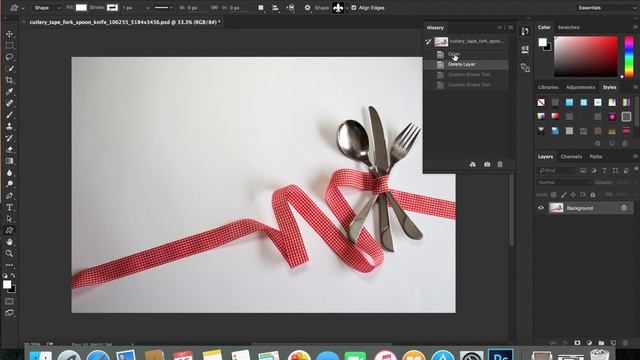Create new document from current history state
Viewport: 640px width, 360px height.
(x=472, y=164)
